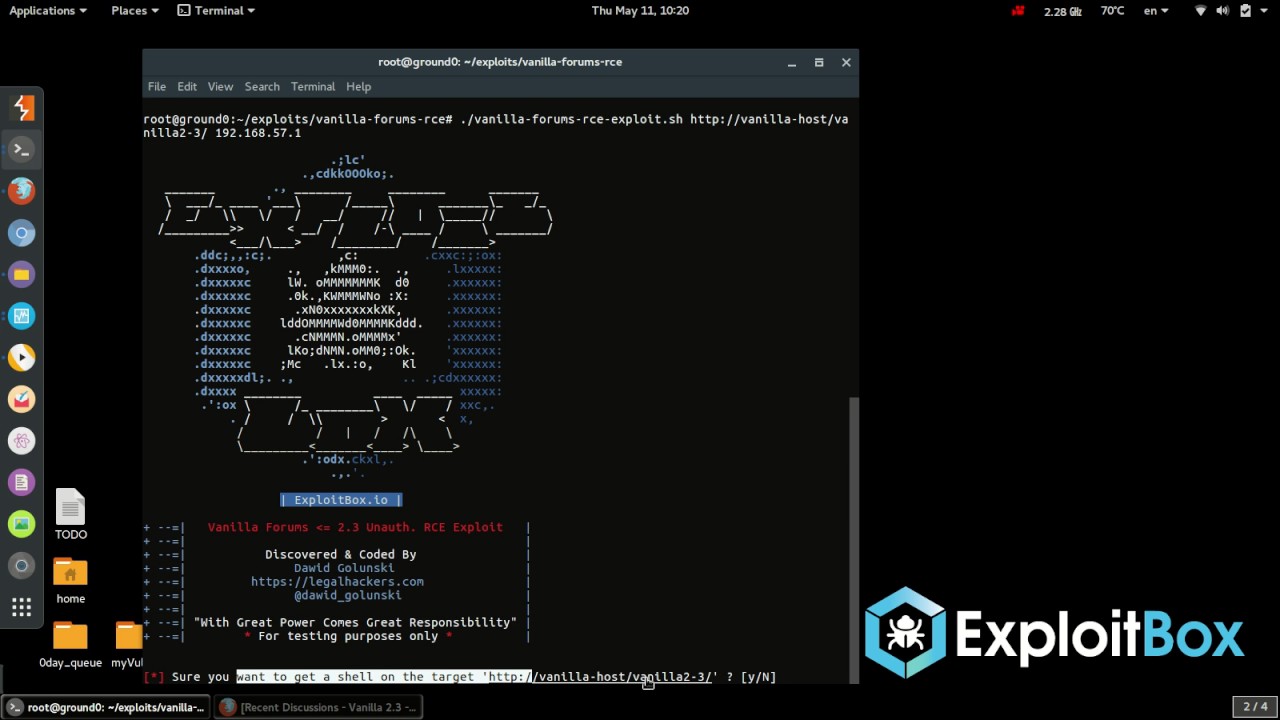Click the 70°C temperature indicator

pos(1112,11)
